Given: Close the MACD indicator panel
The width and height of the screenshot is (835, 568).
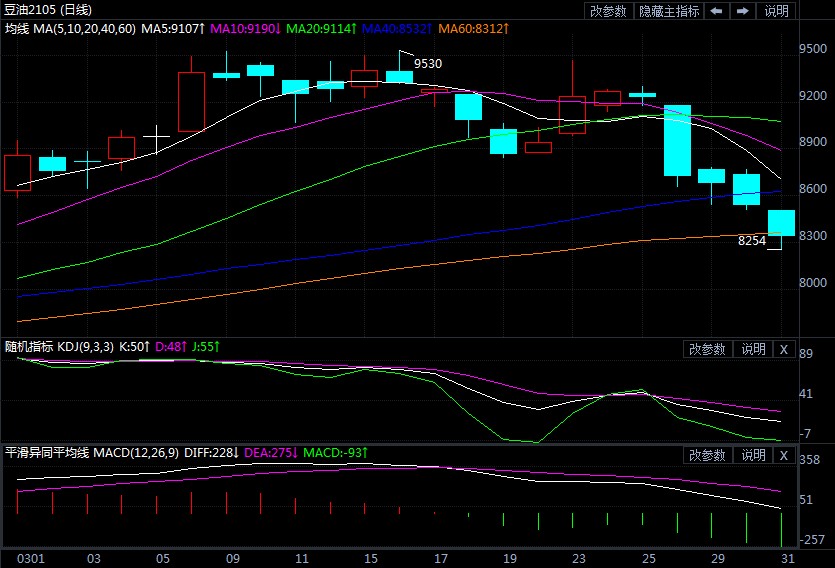Looking at the screenshot, I should coord(783,455).
